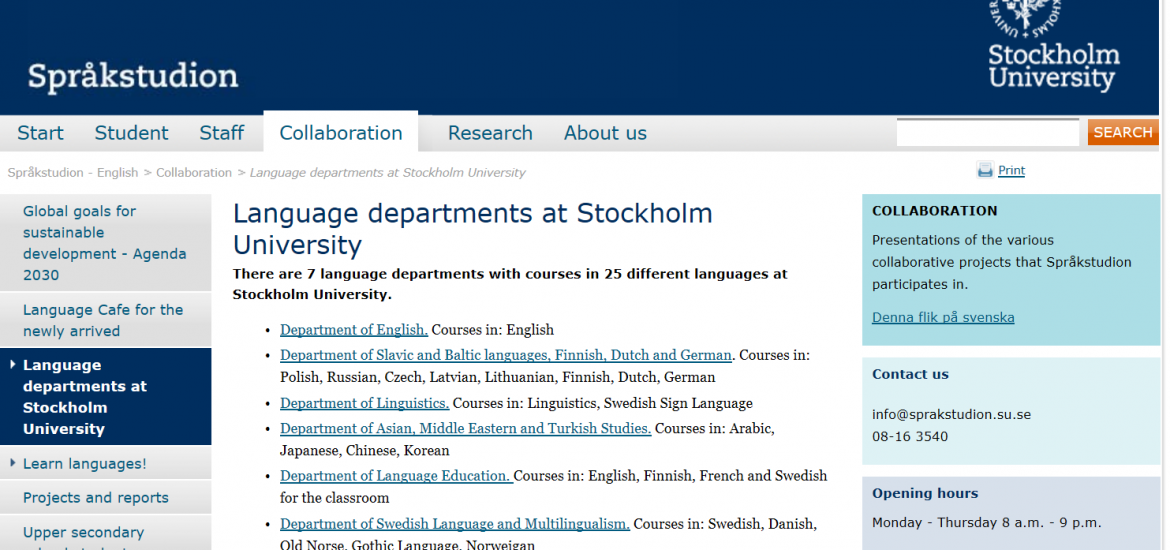Click the orange SEARCH button
The height and width of the screenshot is (550, 1170).
point(1123,132)
